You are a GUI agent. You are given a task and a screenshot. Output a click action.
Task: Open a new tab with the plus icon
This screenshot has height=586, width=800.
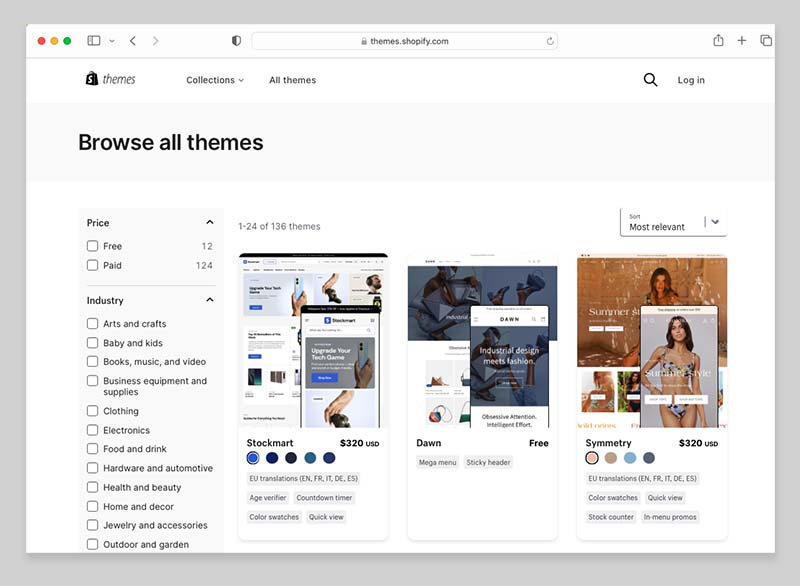[742, 40]
